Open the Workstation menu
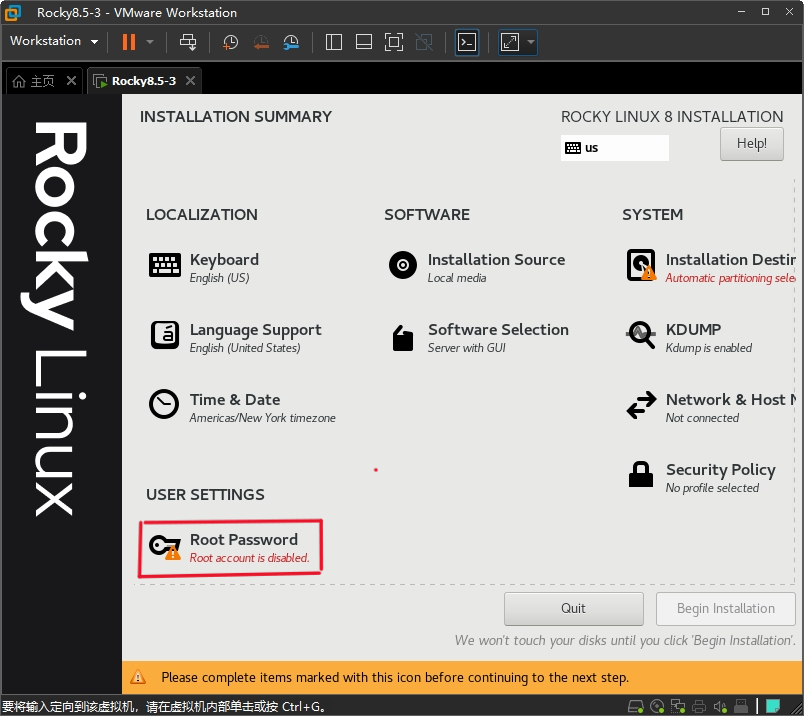 (x=54, y=41)
